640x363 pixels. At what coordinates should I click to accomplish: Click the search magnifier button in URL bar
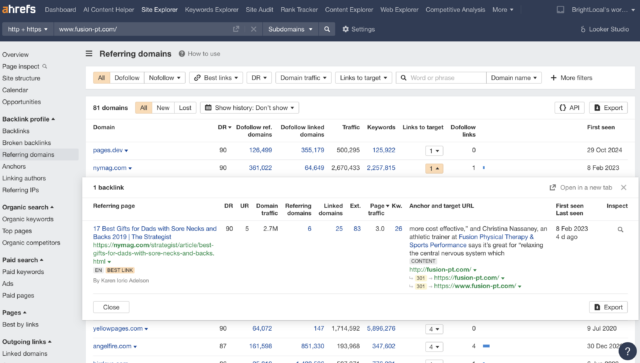pos(327,29)
